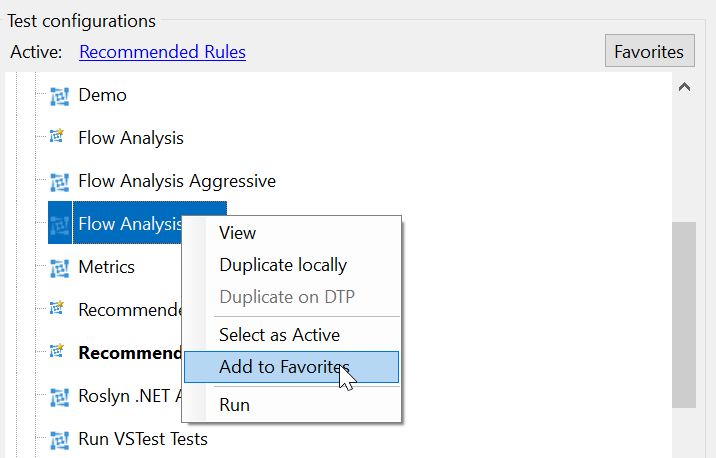The image size is (716, 458).
Task: Click Select as Active menu entry
Action: pyautogui.click(x=279, y=335)
